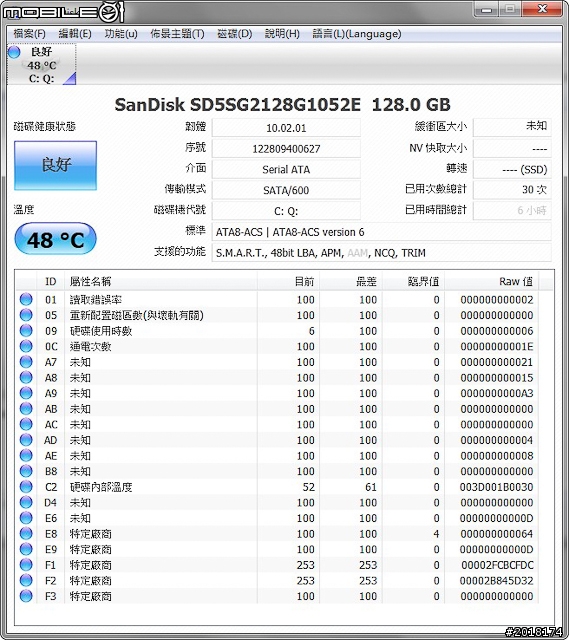Click the status icon for attribute 05
Viewport: 569px width, 640px height.
point(26,315)
